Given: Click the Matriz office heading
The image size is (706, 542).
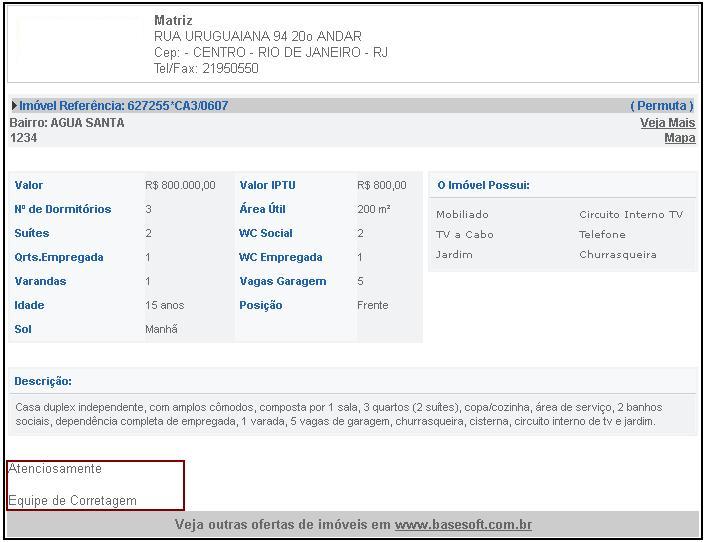Looking at the screenshot, I should (173, 20).
